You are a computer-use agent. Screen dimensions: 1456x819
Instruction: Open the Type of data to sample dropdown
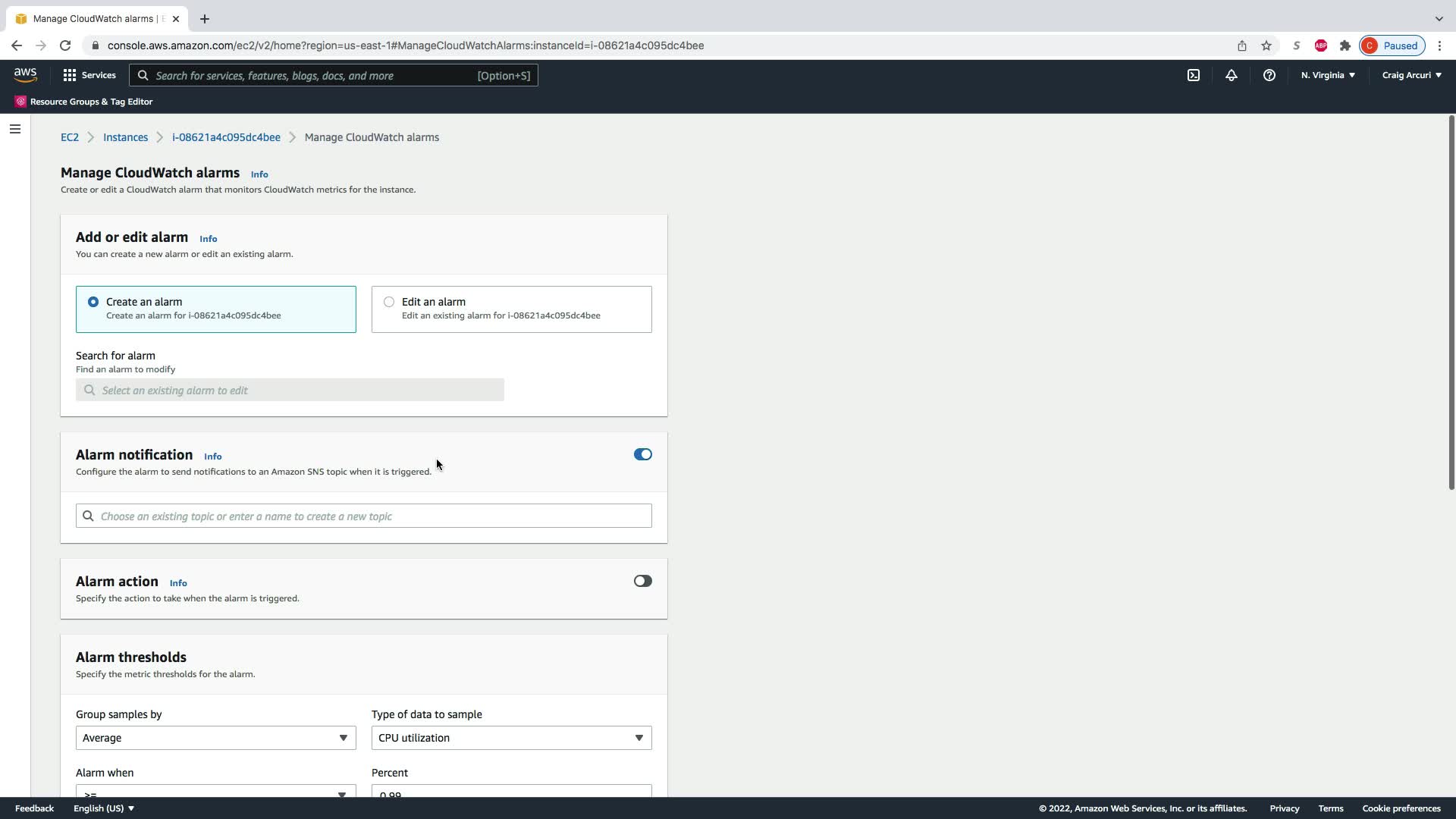pyautogui.click(x=511, y=738)
